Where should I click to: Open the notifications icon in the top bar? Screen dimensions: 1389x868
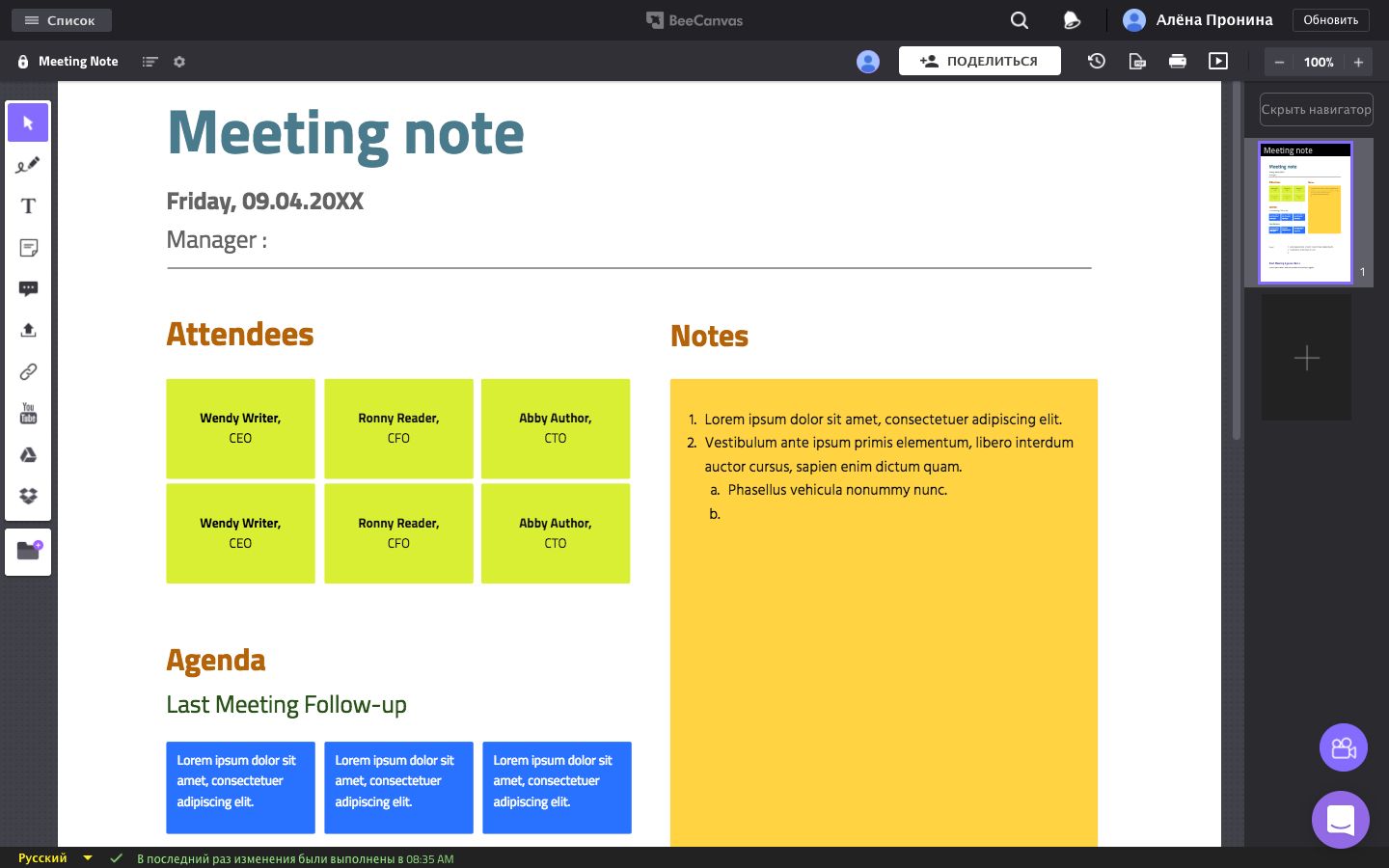coord(1071,20)
